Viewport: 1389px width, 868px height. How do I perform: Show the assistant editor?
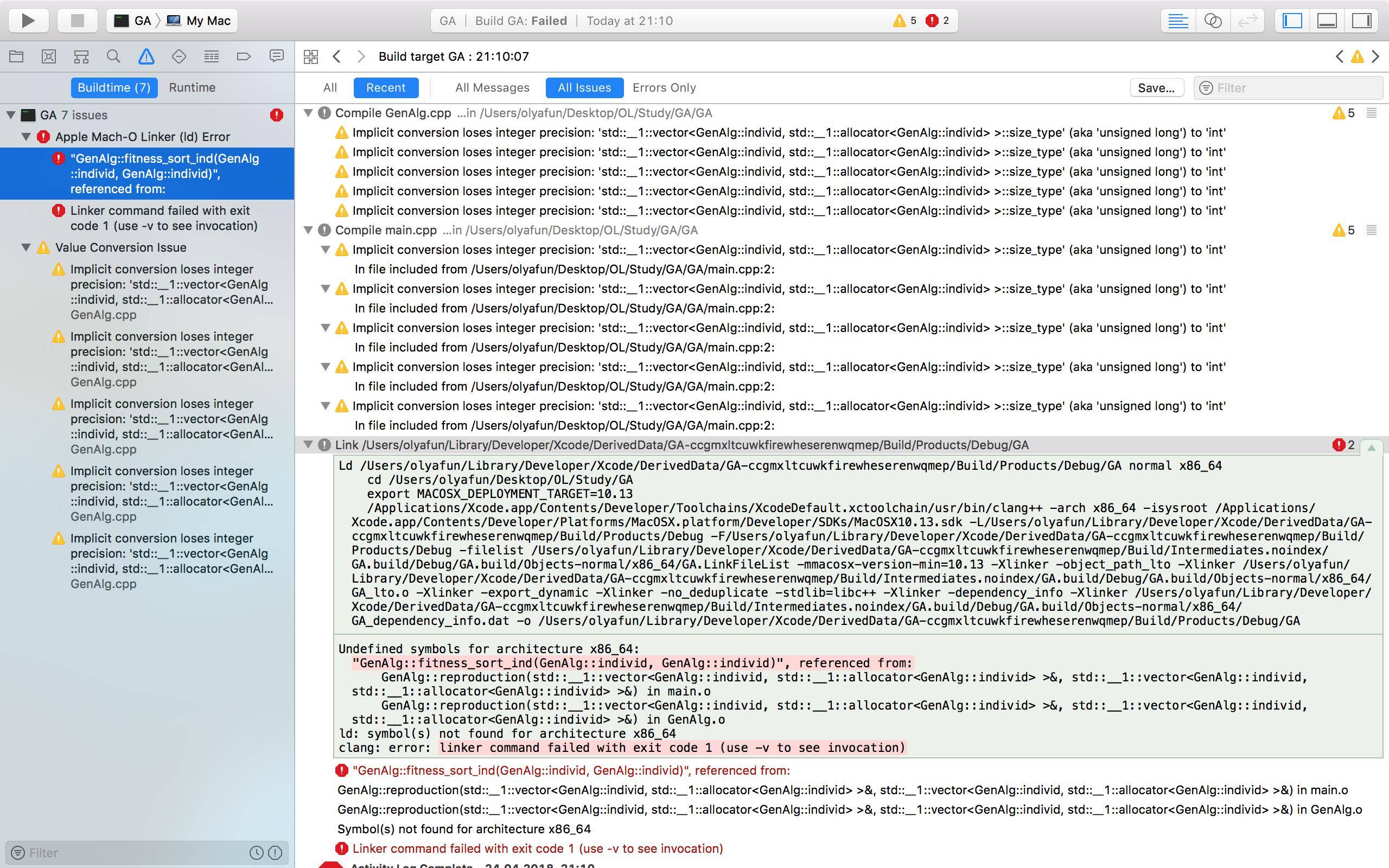(1212, 21)
